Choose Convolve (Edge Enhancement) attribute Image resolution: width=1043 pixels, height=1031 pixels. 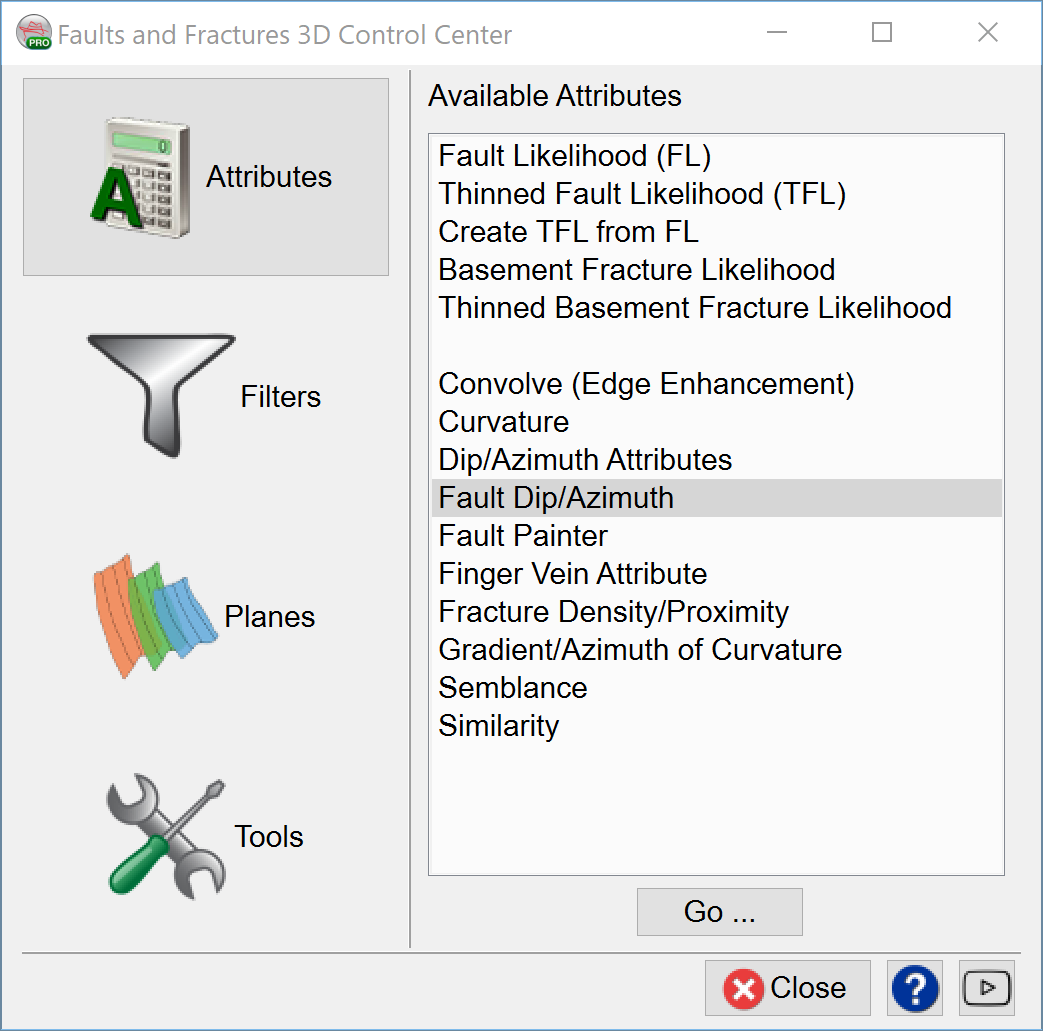tap(646, 384)
